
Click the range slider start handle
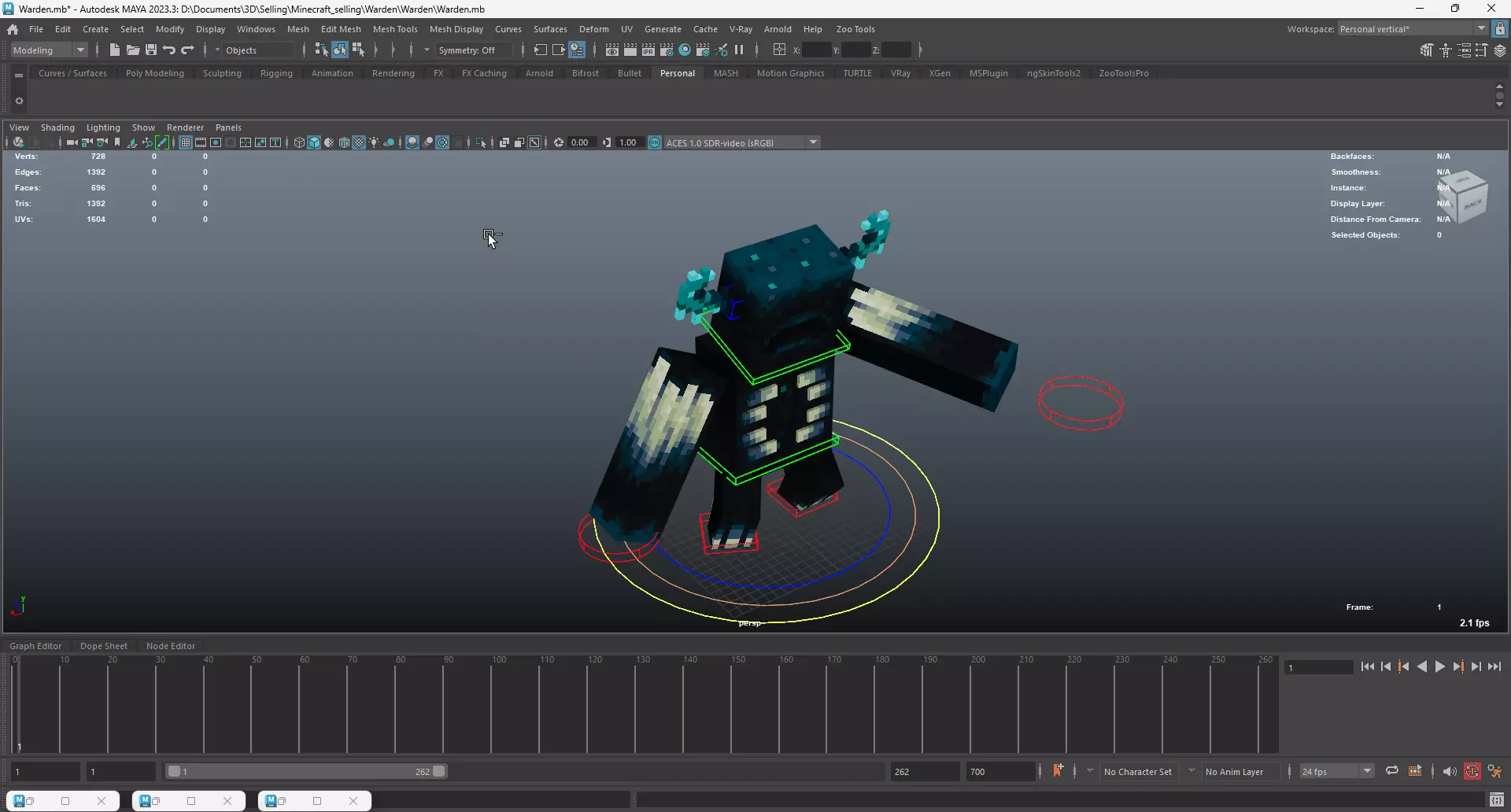pos(174,771)
